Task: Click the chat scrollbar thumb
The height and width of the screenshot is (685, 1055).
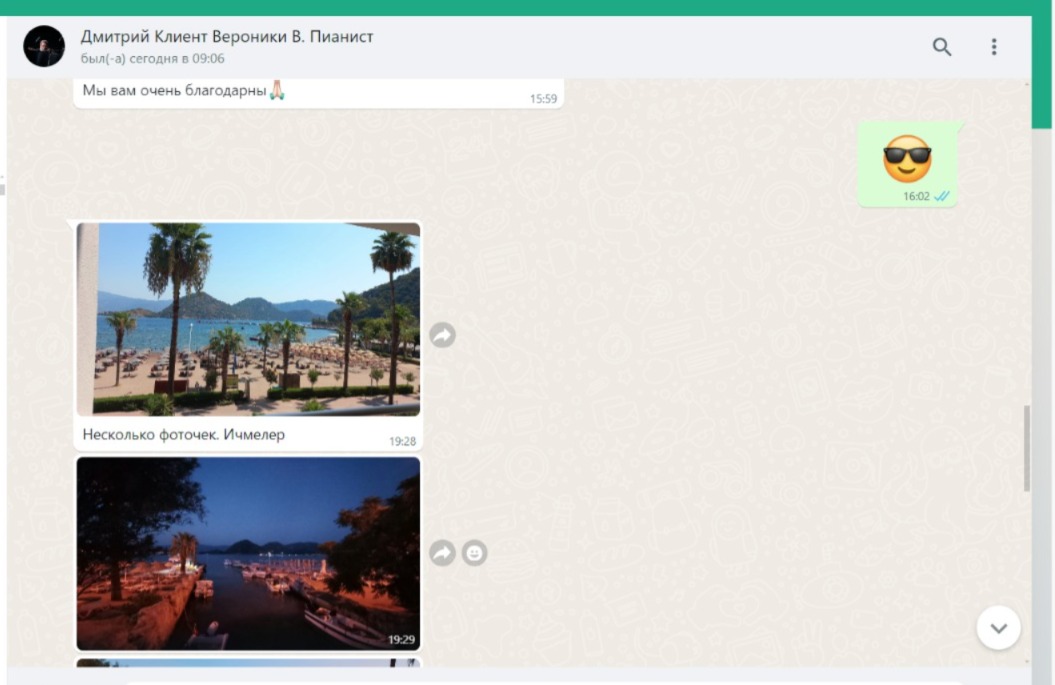Action: pyautogui.click(x=1027, y=448)
